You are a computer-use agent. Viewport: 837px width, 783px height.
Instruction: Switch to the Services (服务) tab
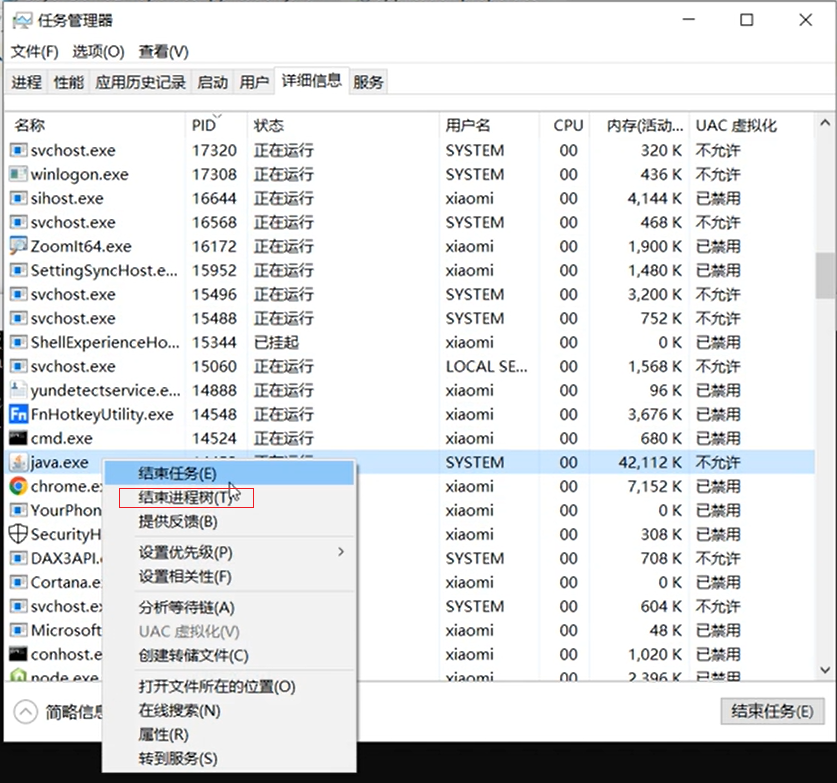point(368,82)
